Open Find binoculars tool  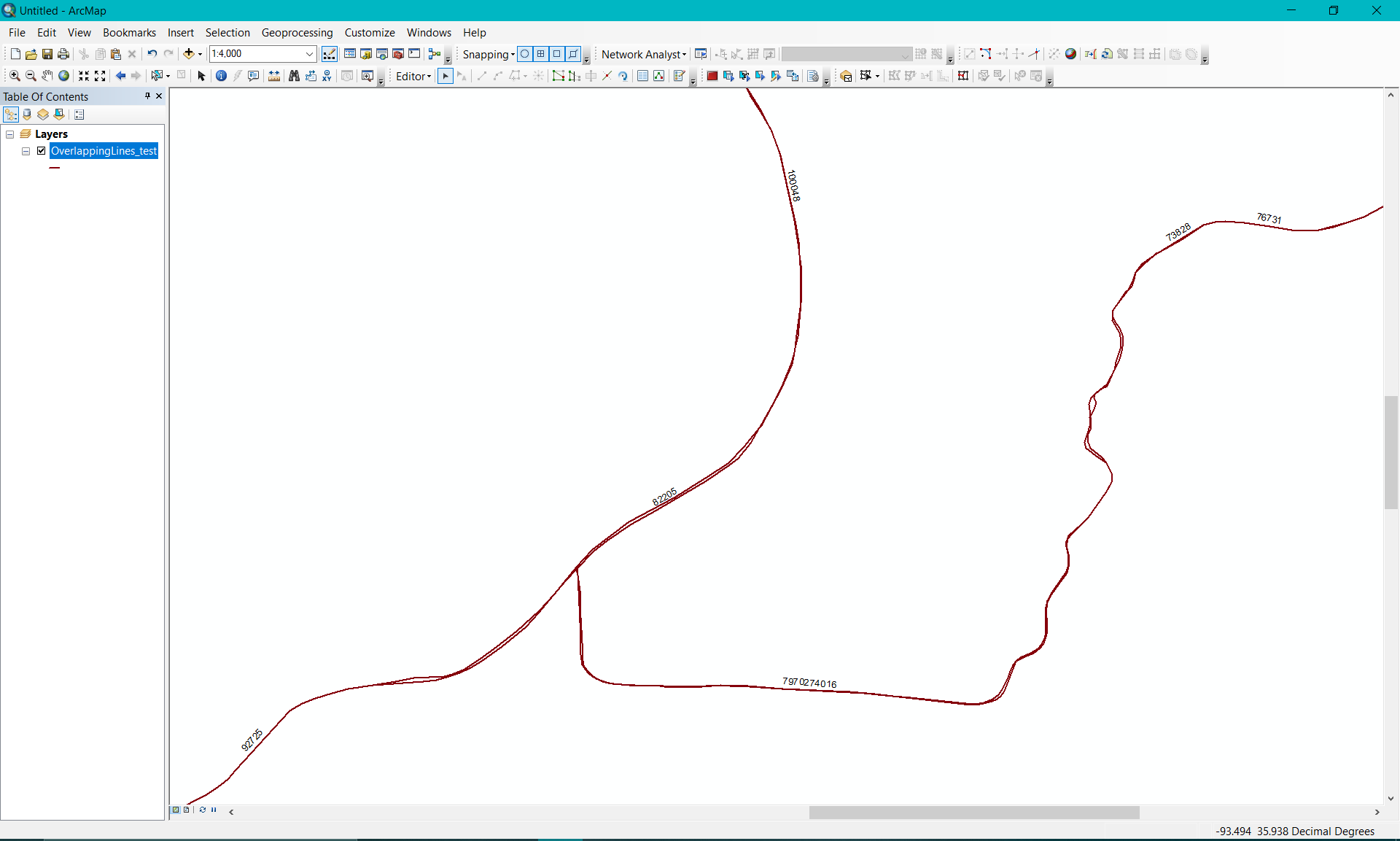pyautogui.click(x=295, y=76)
